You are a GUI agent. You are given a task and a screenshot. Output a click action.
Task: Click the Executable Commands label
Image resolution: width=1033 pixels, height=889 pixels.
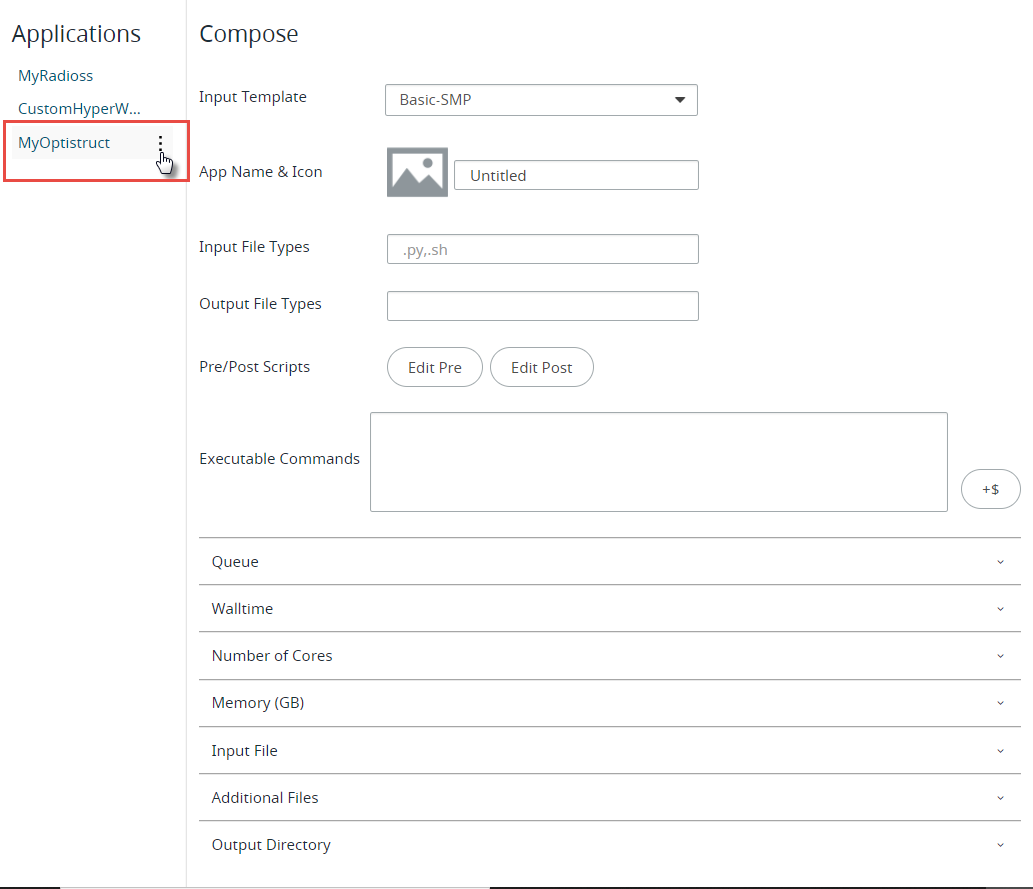279,459
